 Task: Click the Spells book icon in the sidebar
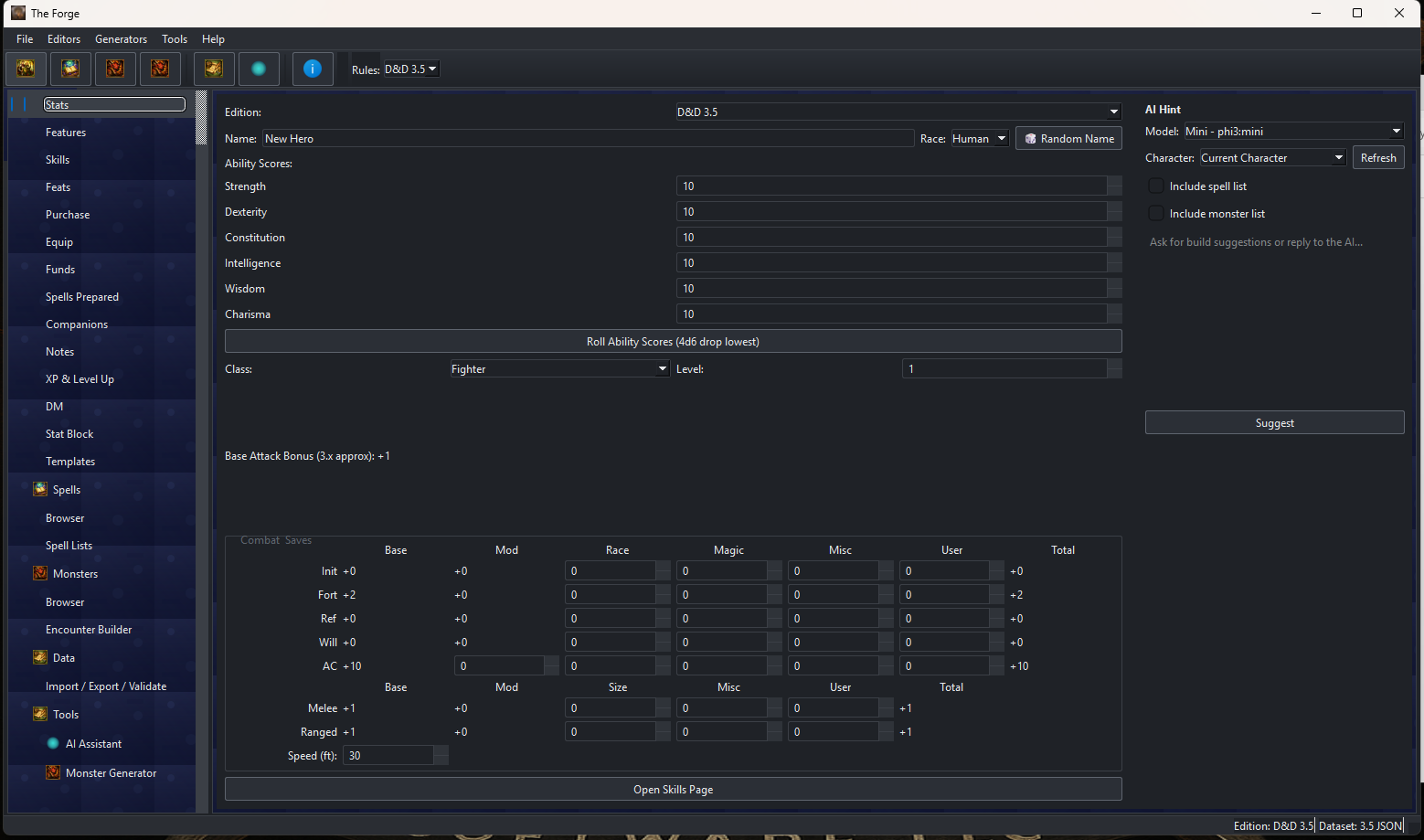coord(41,489)
